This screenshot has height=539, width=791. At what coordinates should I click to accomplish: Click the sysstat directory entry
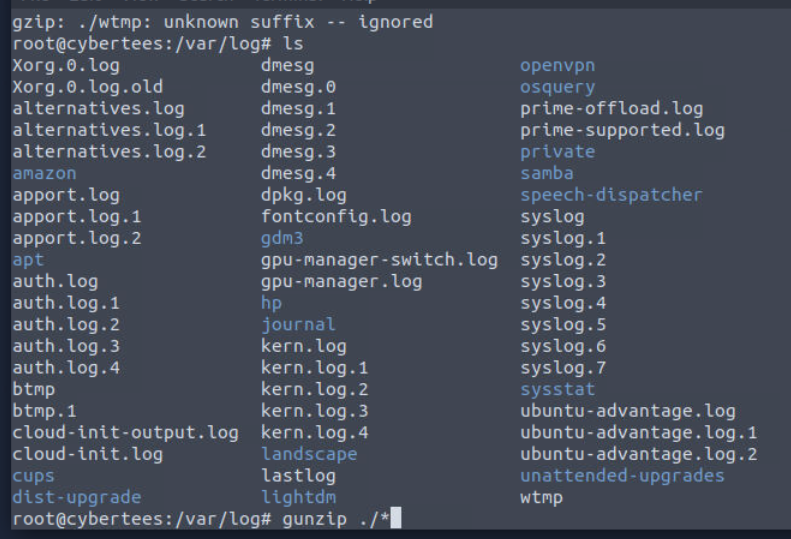tap(557, 389)
